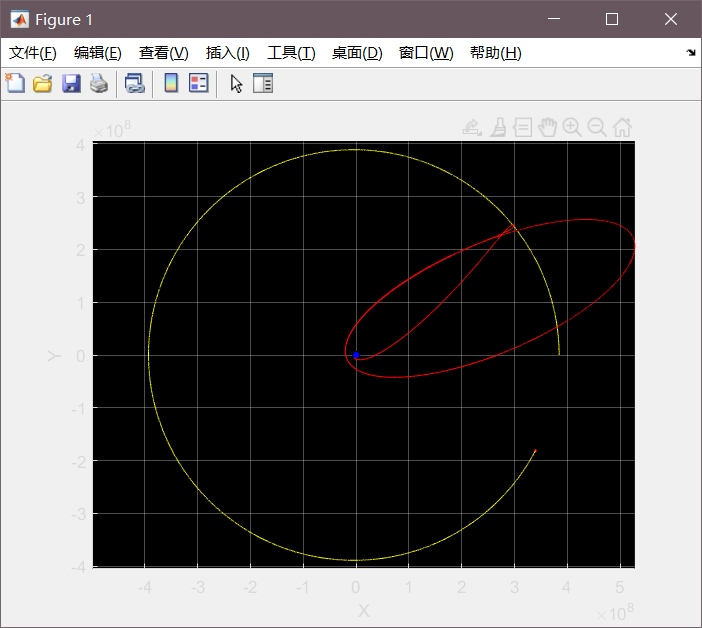Click the X axis label

tap(364, 611)
